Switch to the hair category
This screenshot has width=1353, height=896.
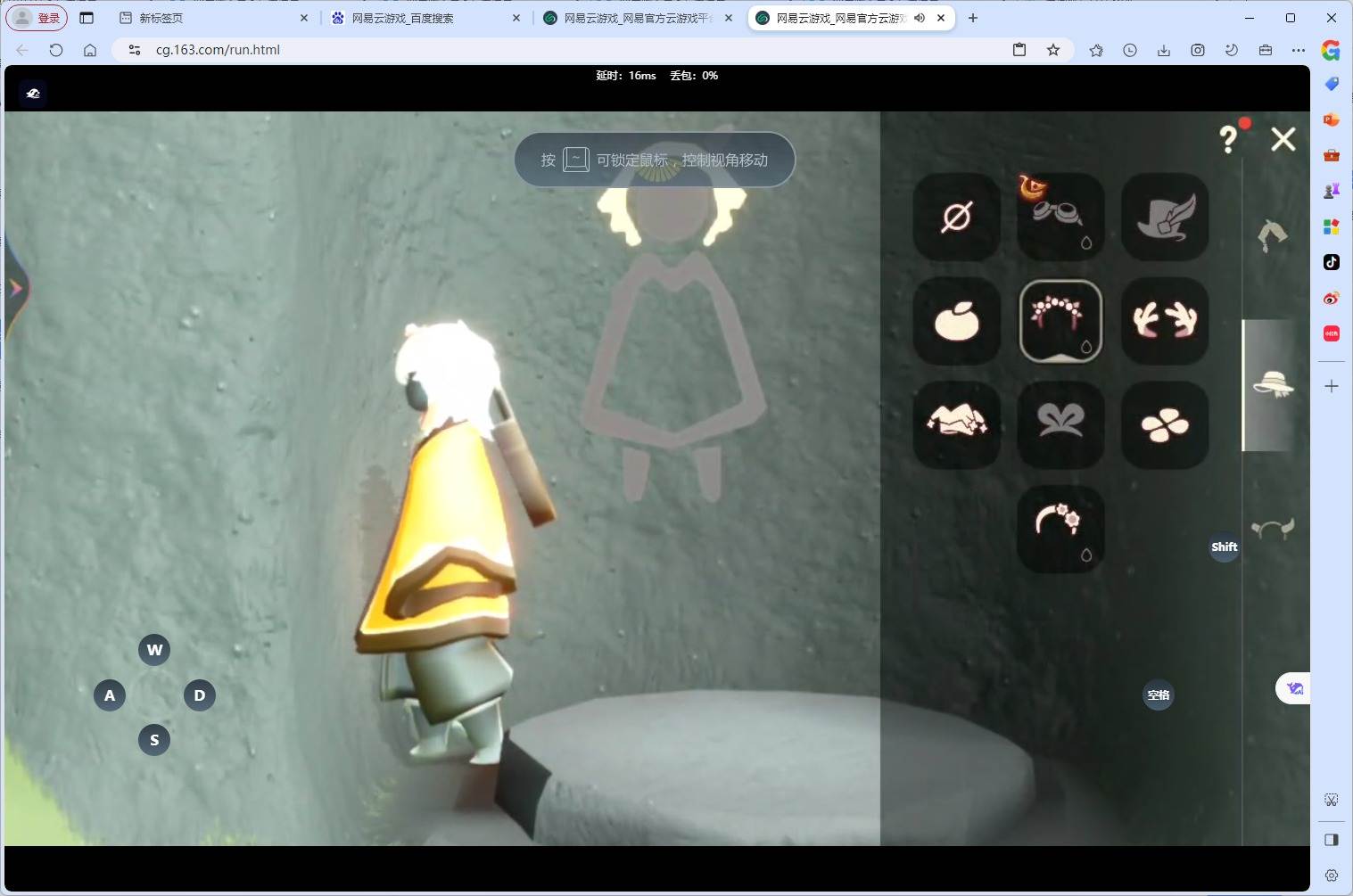[x=1273, y=235]
